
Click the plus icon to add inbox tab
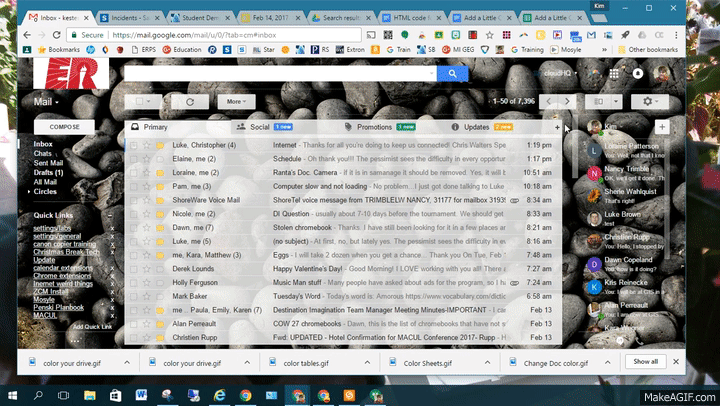point(557,127)
